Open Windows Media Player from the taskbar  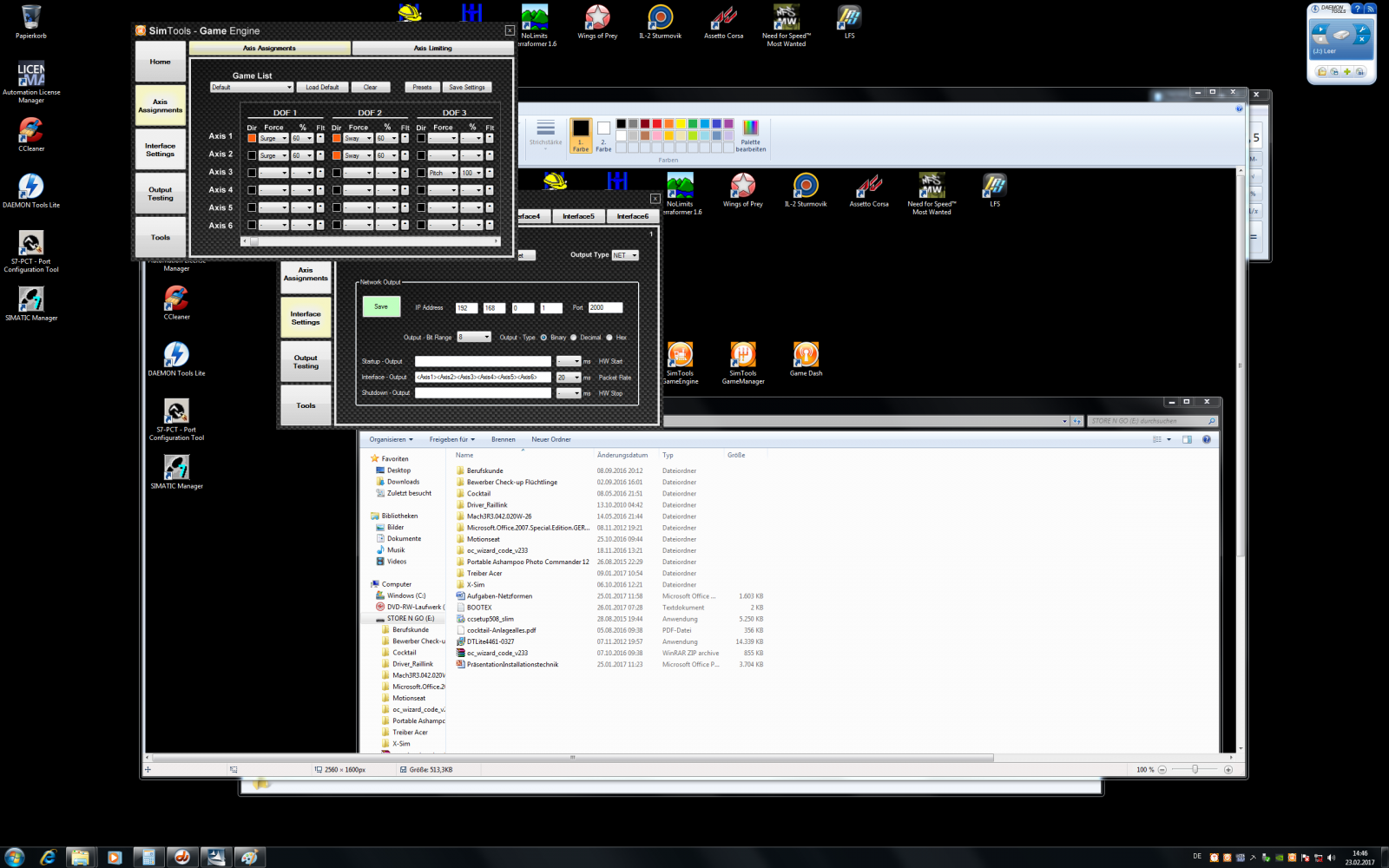(x=114, y=857)
